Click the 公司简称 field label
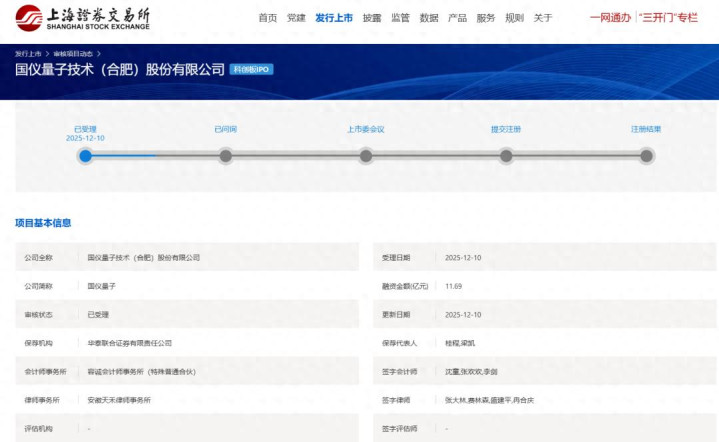 point(39,286)
